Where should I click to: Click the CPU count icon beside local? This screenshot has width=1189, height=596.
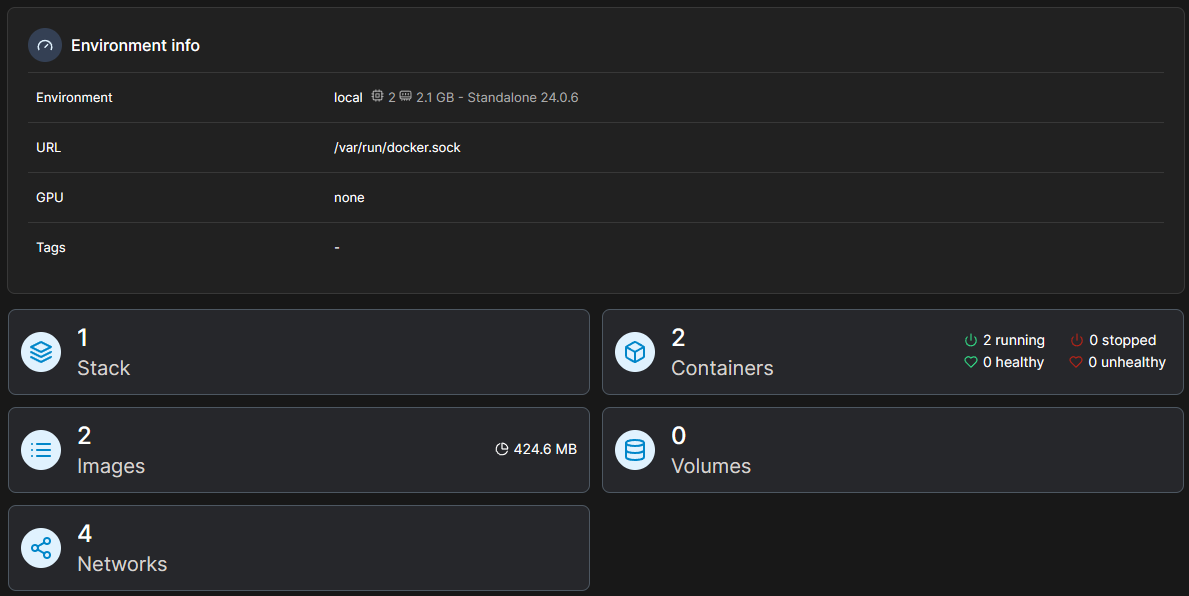click(377, 97)
